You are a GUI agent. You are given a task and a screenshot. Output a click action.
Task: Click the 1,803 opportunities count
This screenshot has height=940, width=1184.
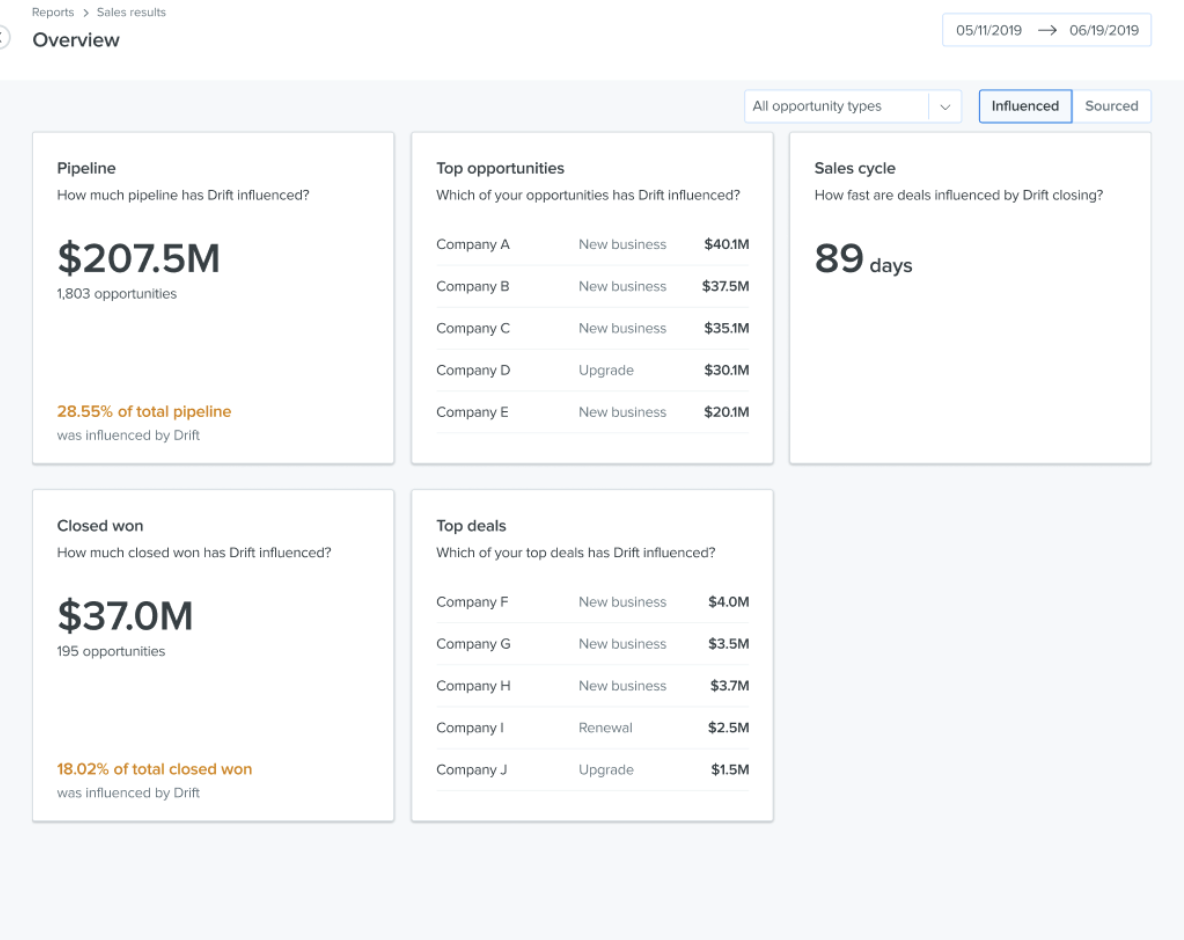(117, 294)
